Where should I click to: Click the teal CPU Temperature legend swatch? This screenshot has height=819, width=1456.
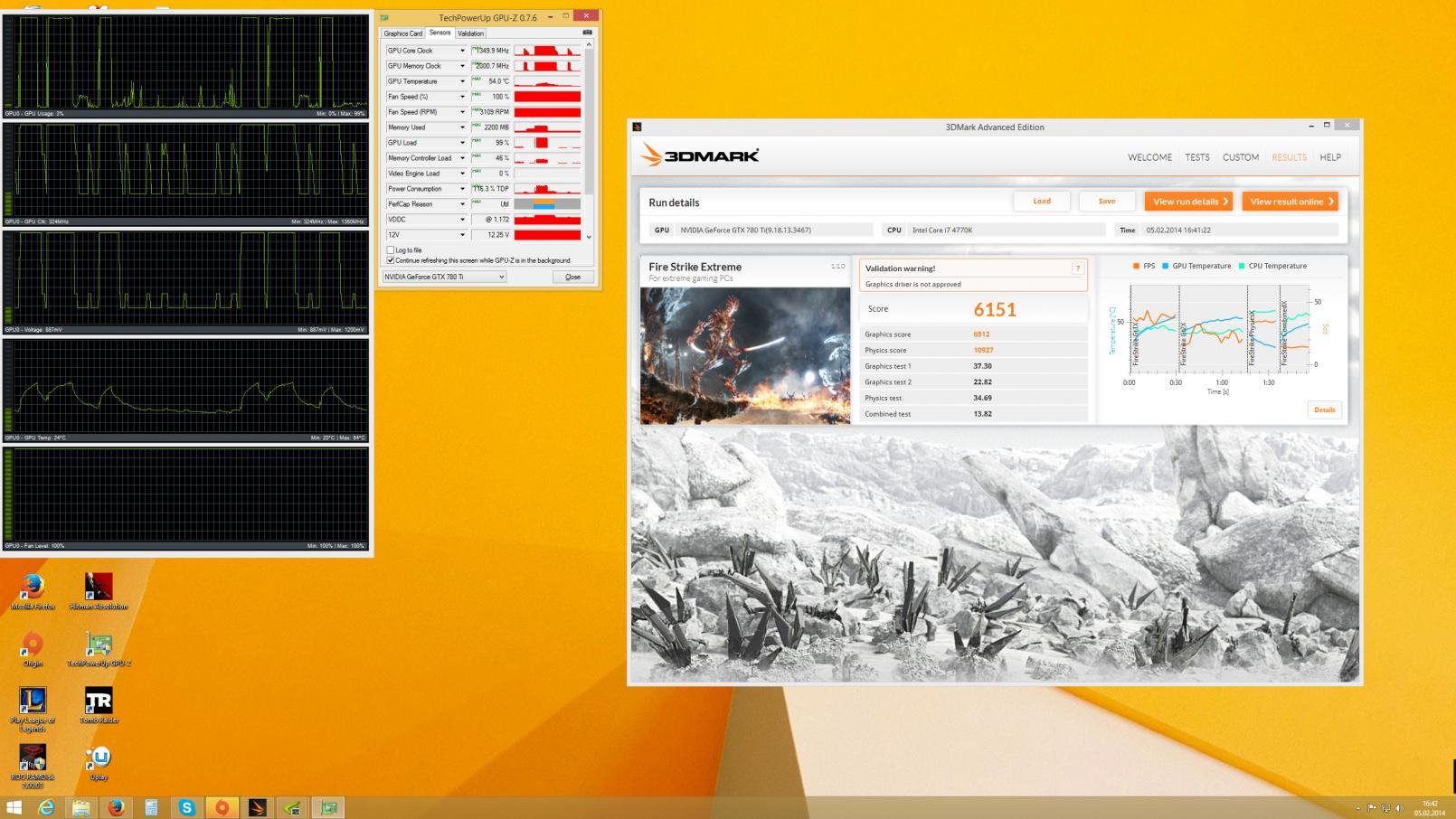1241,266
